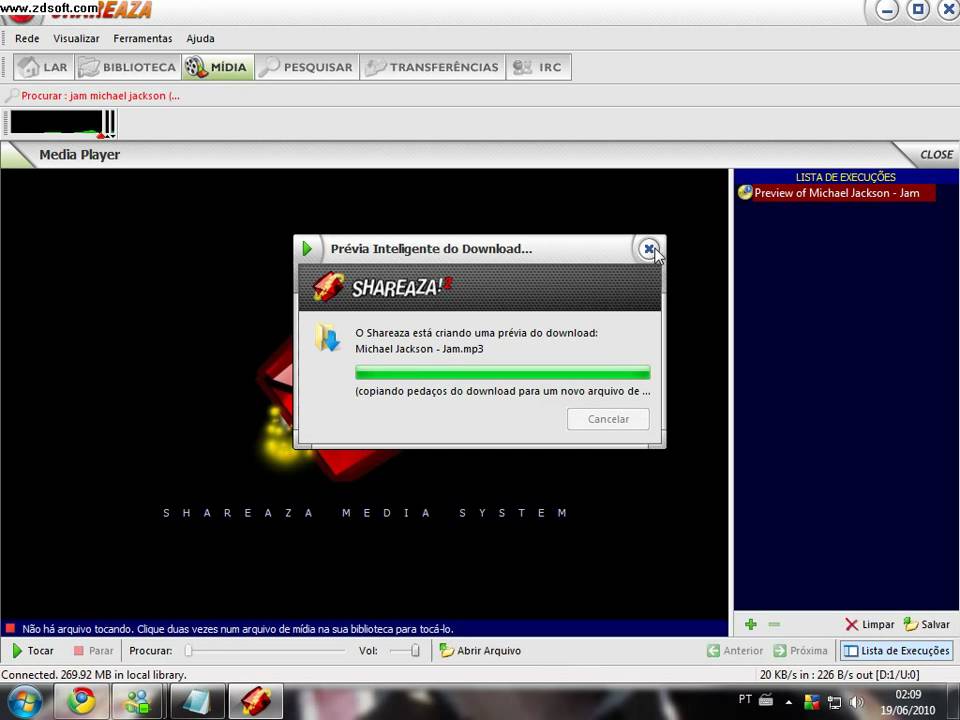The height and width of the screenshot is (720, 960).
Task: Switch to the LAR home tab
Action: click(x=43, y=67)
